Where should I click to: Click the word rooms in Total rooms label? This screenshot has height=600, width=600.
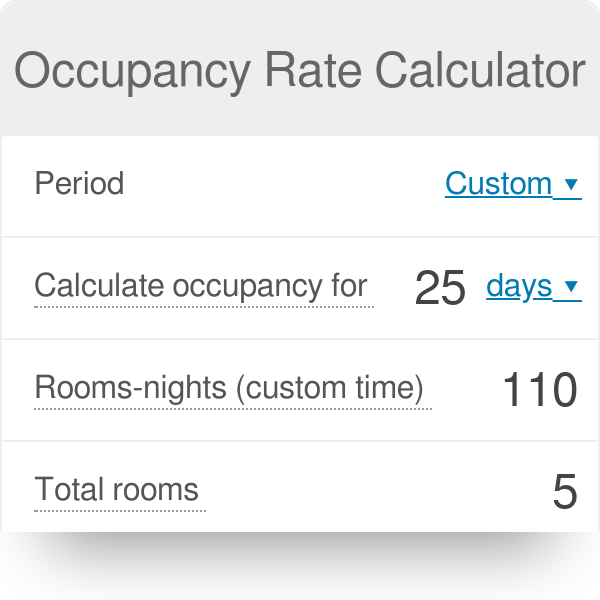point(156,490)
